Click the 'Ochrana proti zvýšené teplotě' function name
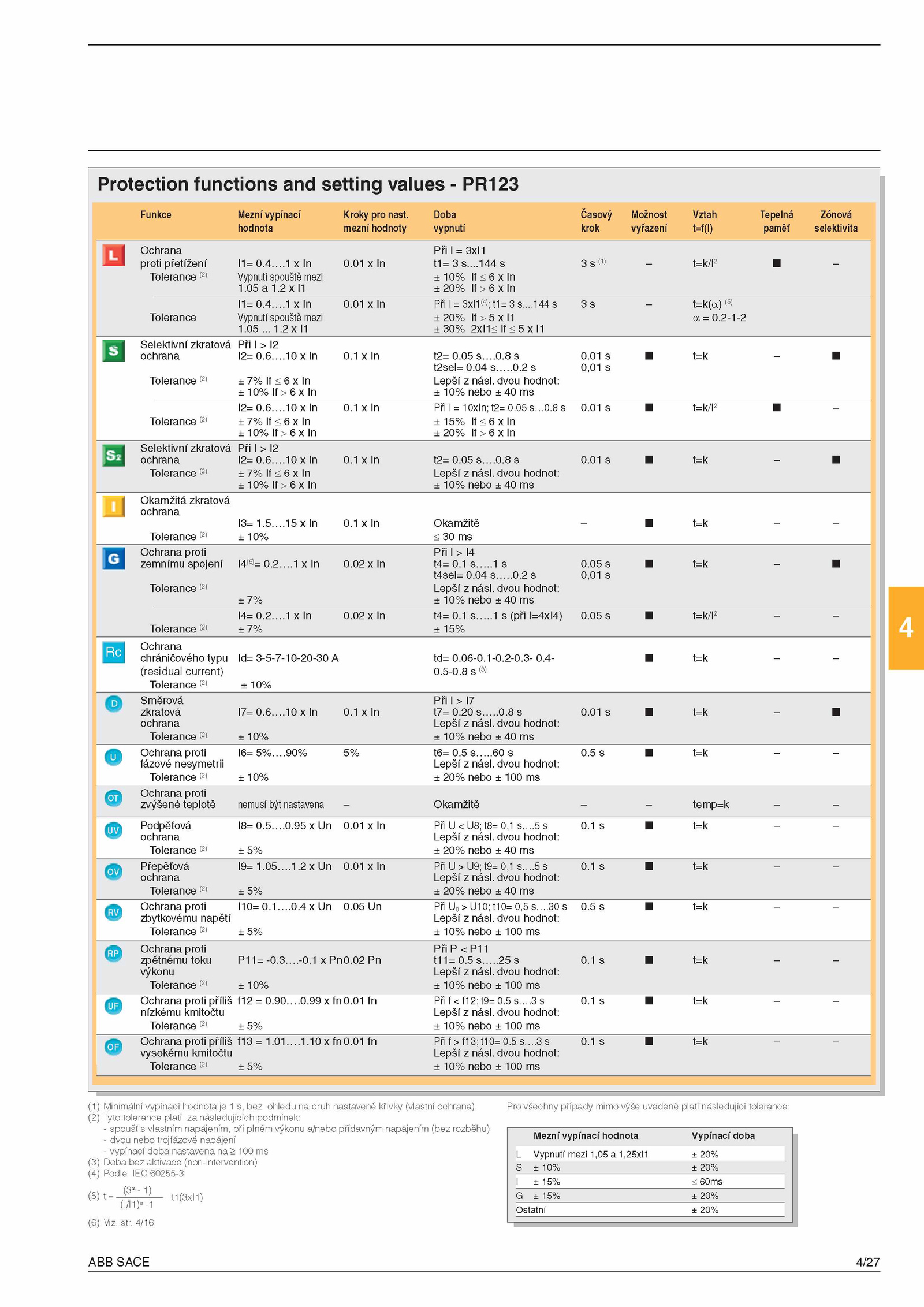Viewport: 924px width, 1307px height. pyautogui.click(x=178, y=799)
